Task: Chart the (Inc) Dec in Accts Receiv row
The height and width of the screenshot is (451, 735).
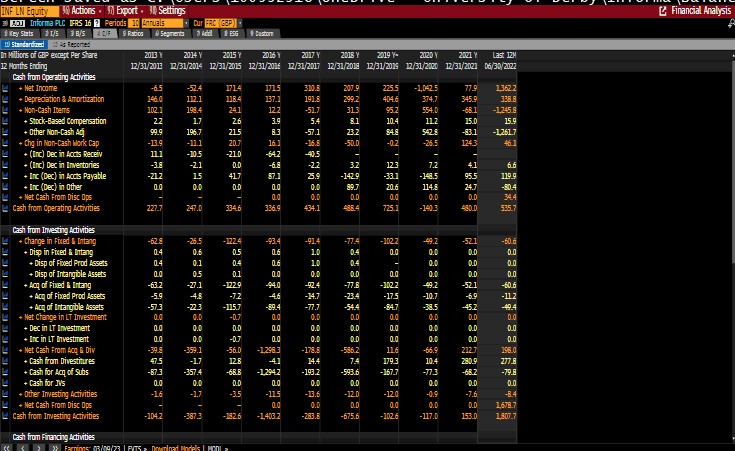Action: (x=5, y=154)
